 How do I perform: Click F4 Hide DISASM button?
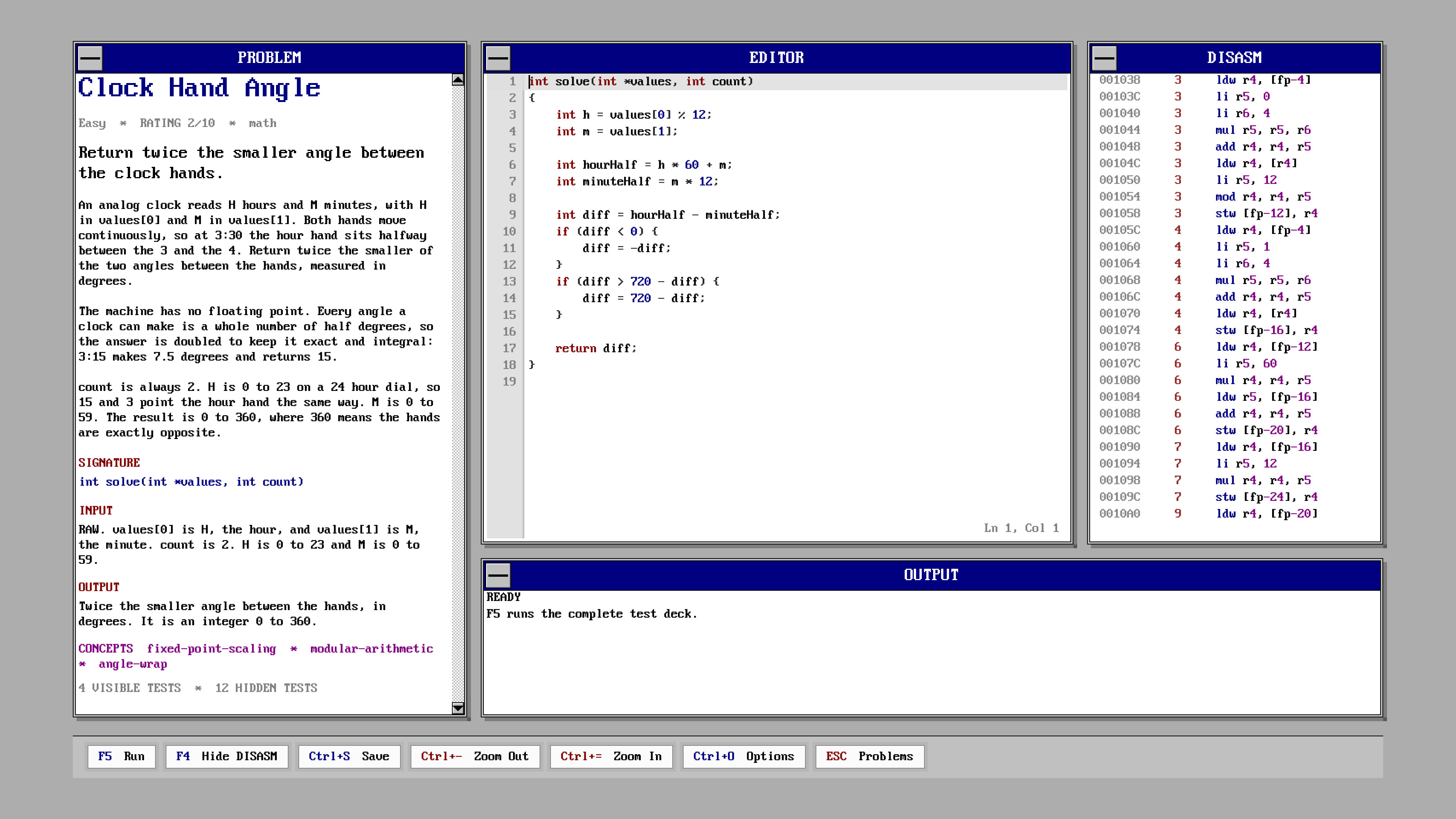click(x=227, y=756)
